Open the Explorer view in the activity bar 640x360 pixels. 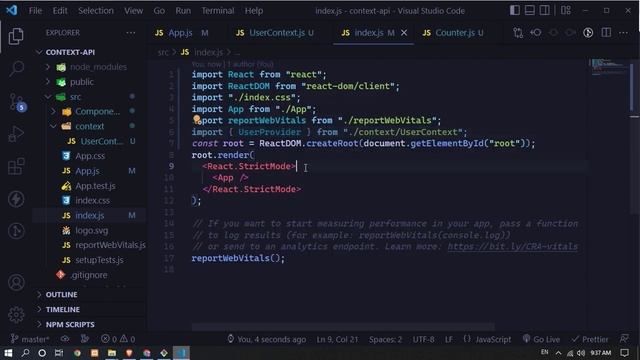[x=16, y=36]
